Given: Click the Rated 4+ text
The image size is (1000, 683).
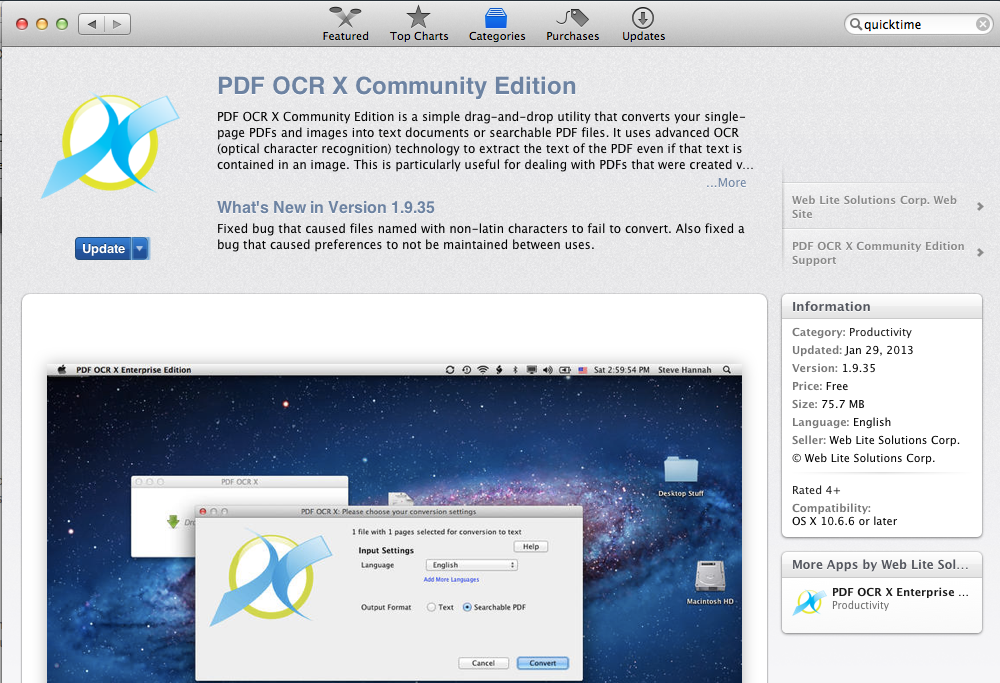Looking at the screenshot, I should click(x=816, y=490).
